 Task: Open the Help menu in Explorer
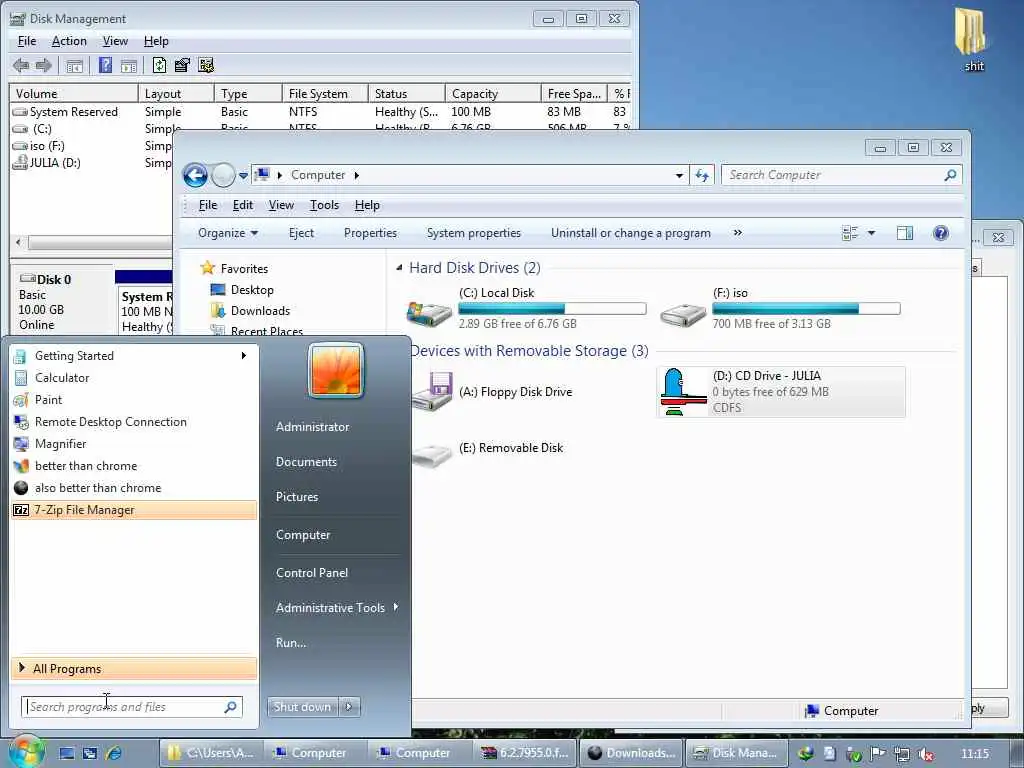coord(367,205)
